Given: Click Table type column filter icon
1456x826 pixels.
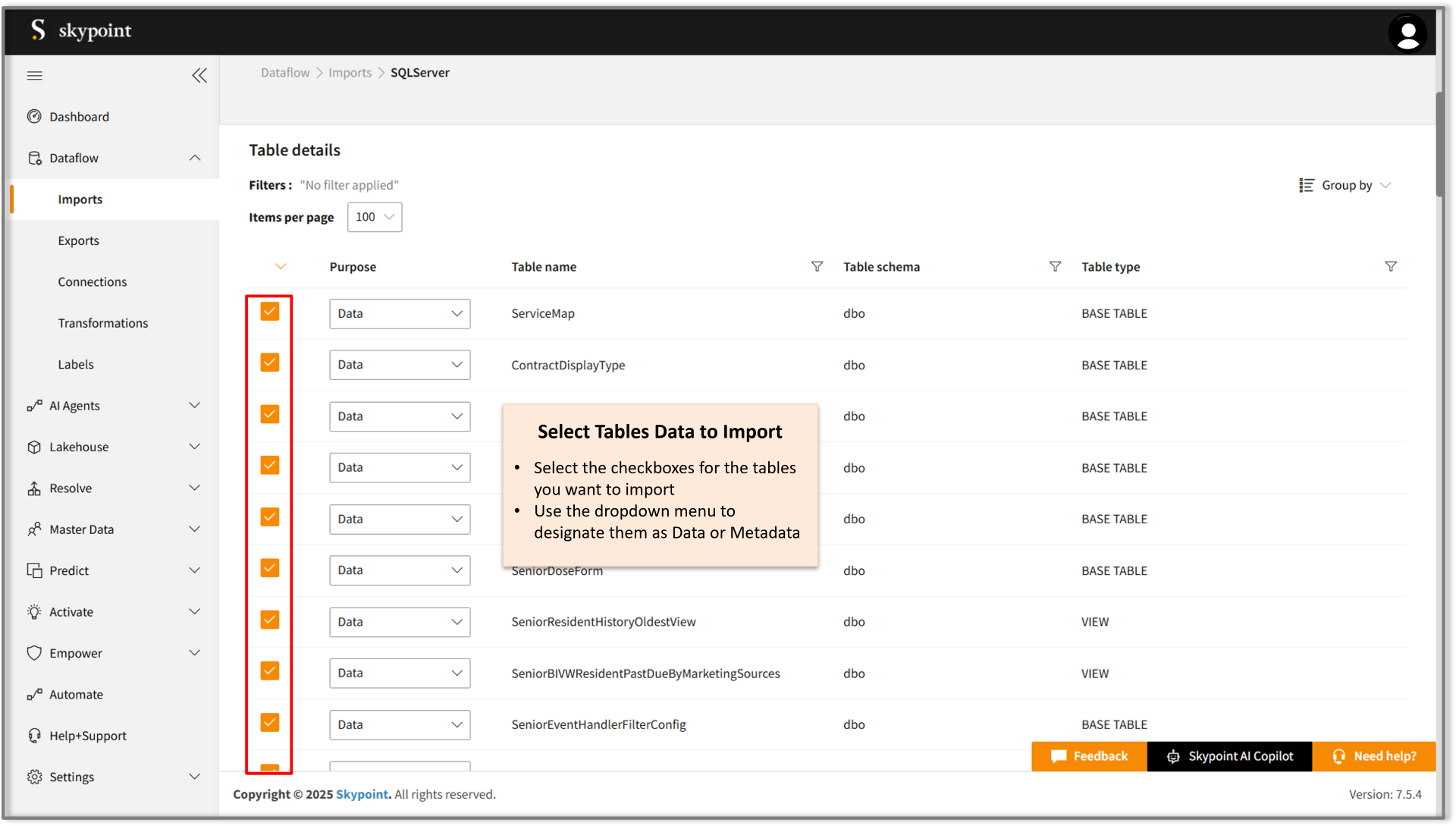Looking at the screenshot, I should pos(1391,267).
